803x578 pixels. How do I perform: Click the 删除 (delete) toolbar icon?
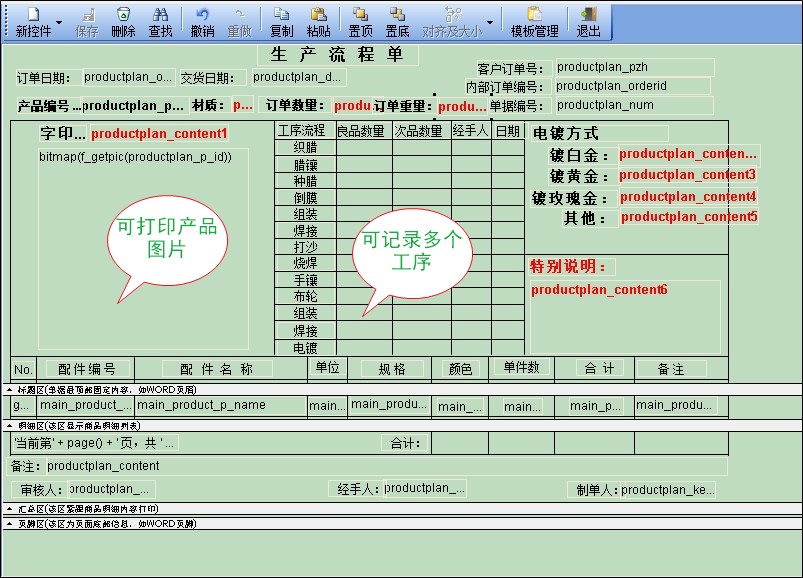[123, 21]
